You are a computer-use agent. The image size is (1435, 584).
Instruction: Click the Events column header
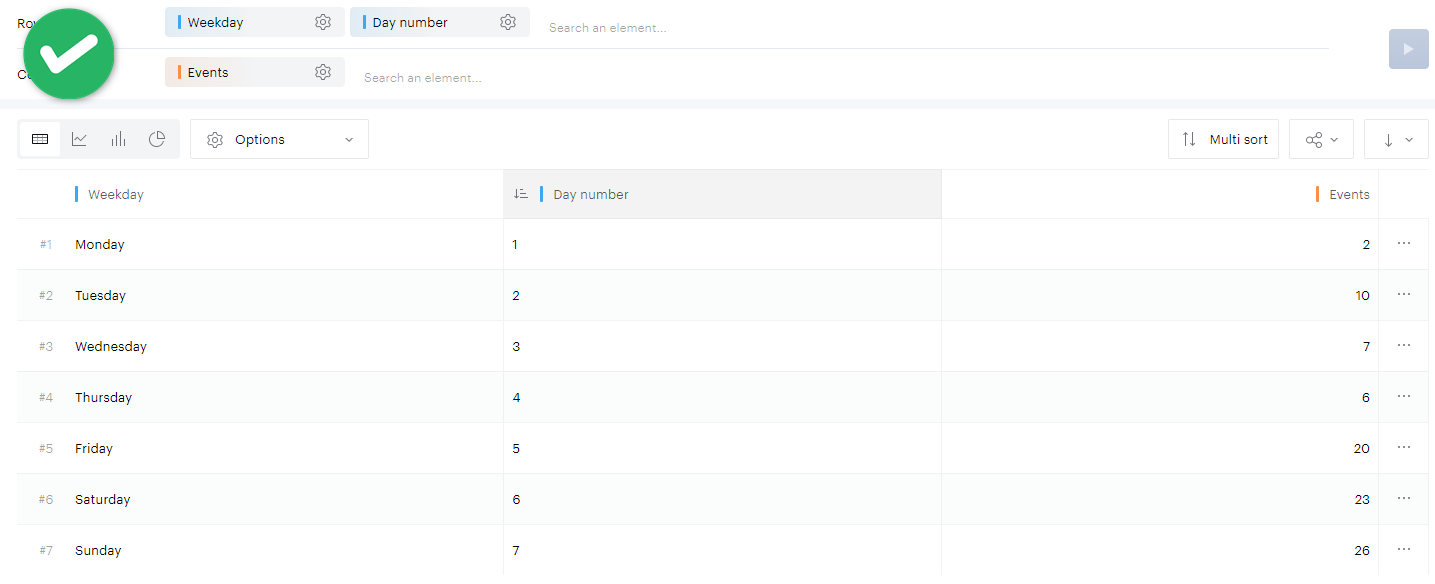1348,194
